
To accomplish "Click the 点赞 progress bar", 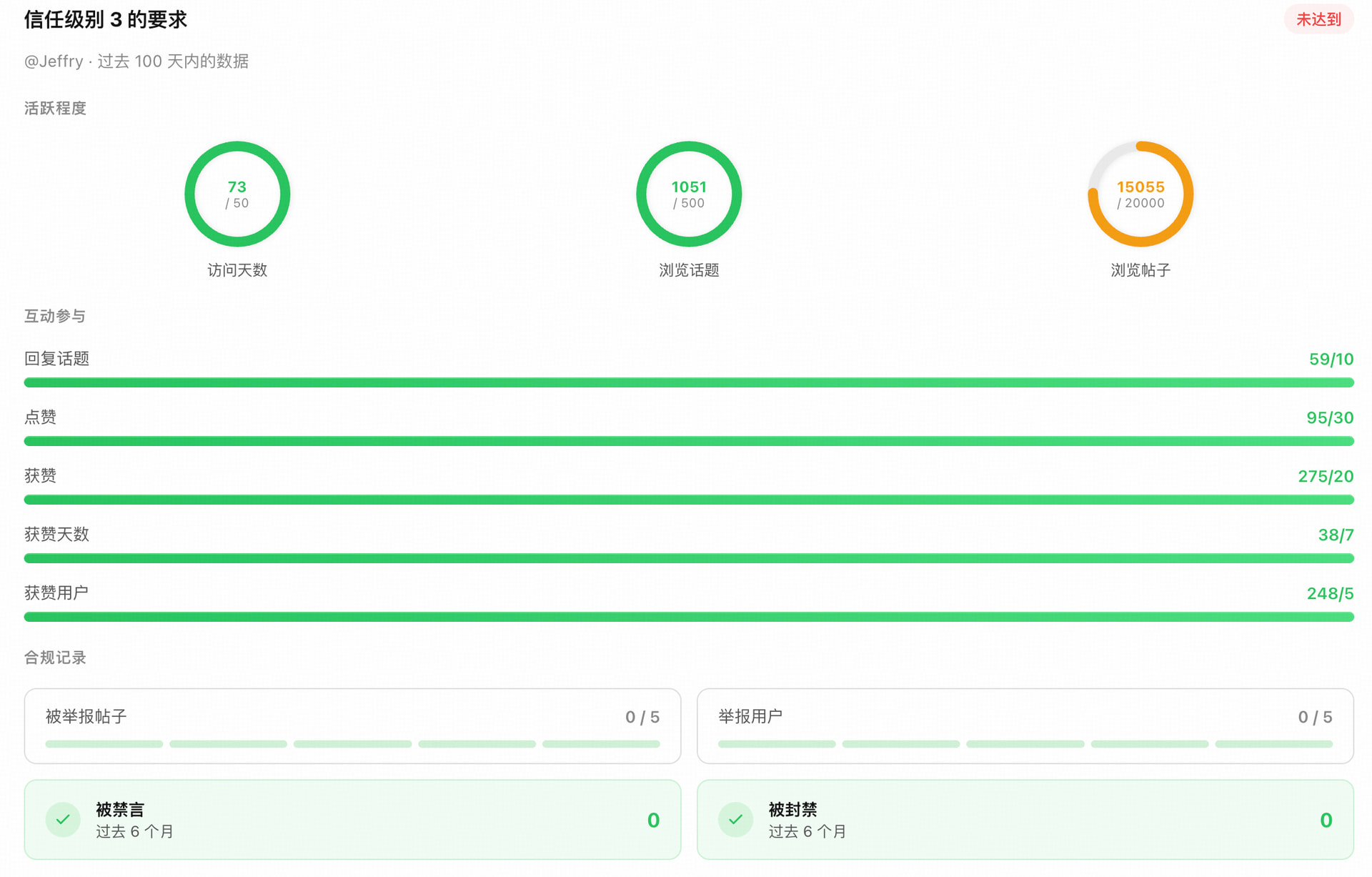I will (689, 441).
